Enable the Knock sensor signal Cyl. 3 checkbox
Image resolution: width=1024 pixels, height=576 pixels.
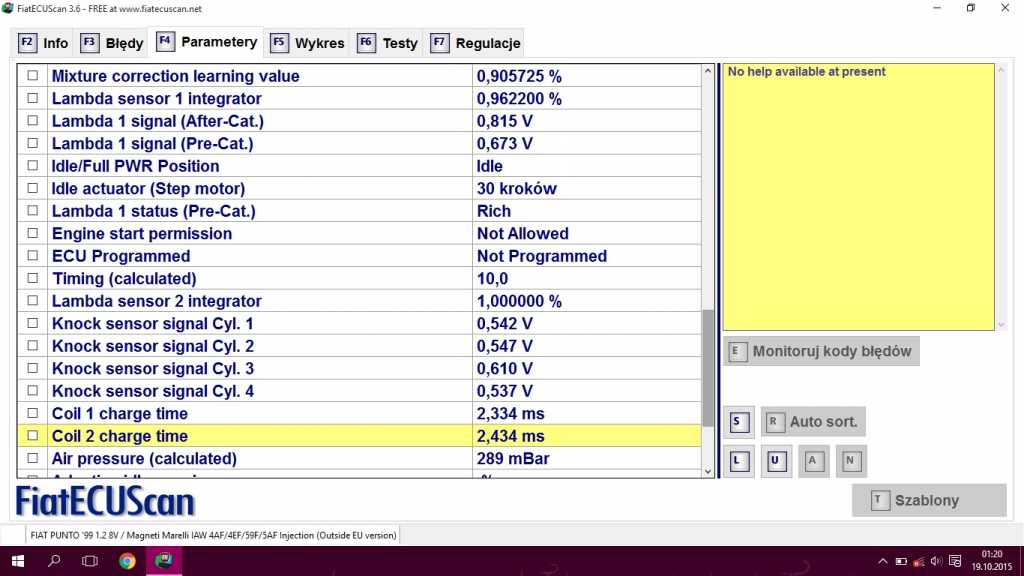pos(33,369)
